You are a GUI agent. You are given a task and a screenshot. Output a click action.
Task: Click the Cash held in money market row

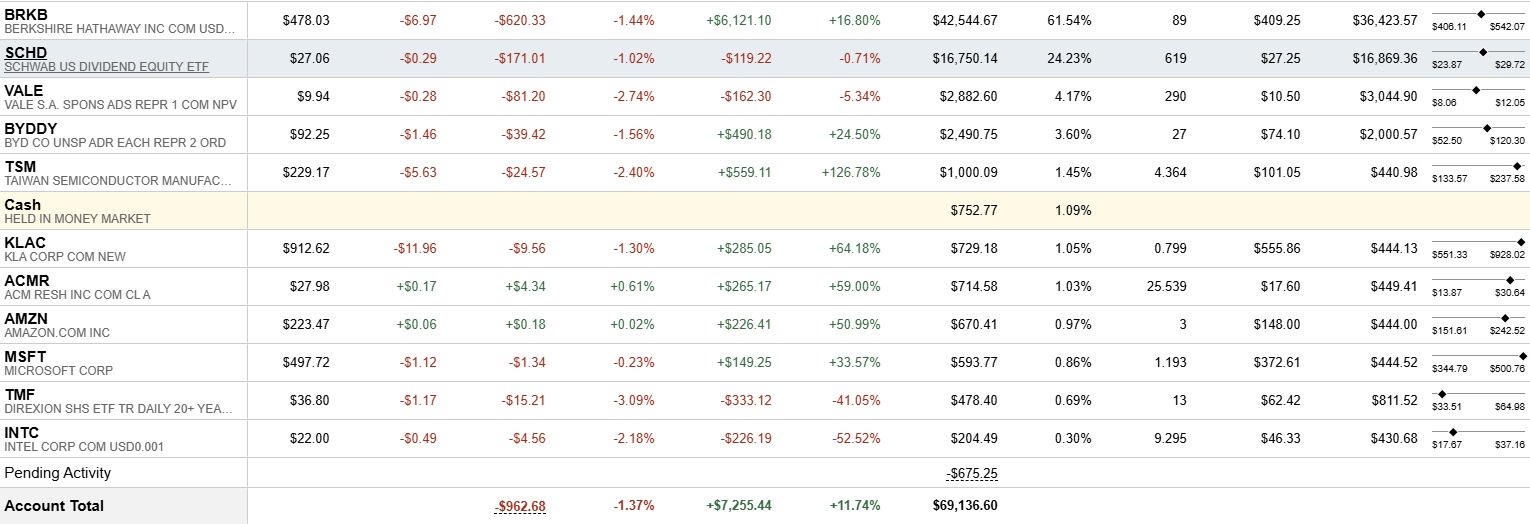click(x=765, y=211)
